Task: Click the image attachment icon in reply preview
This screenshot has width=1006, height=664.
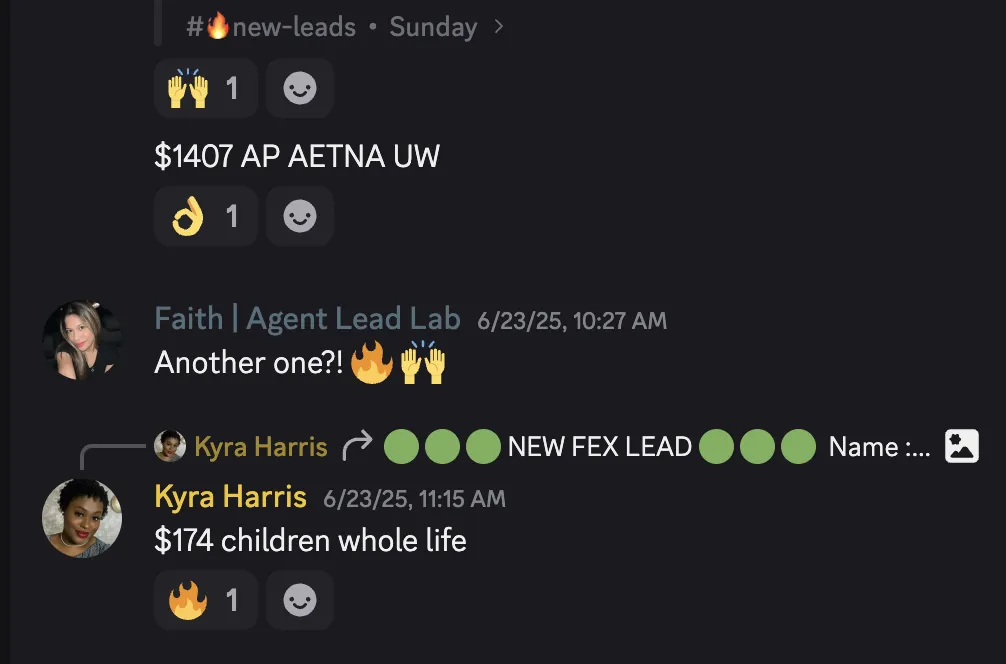Action: coord(961,446)
